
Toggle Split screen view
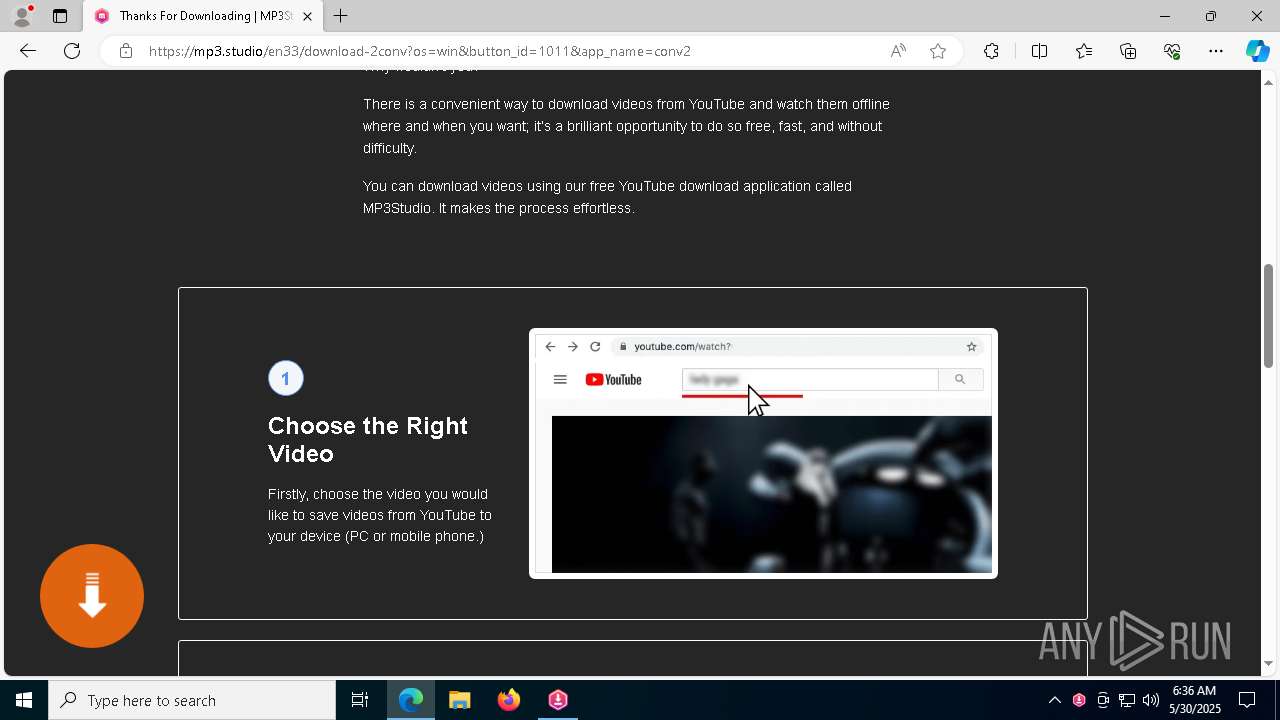click(1039, 51)
